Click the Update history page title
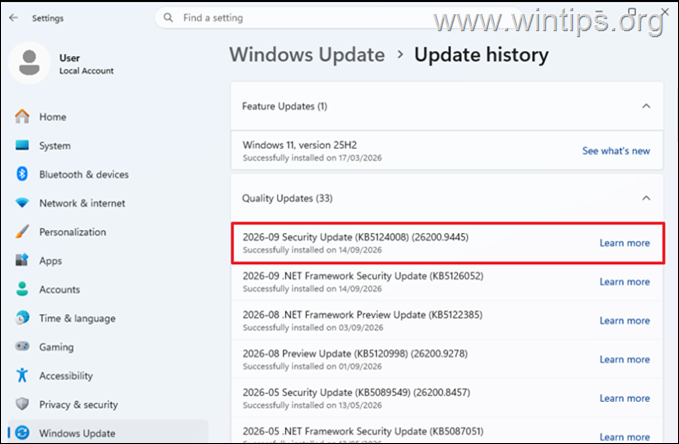679x444 pixels. [482, 55]
